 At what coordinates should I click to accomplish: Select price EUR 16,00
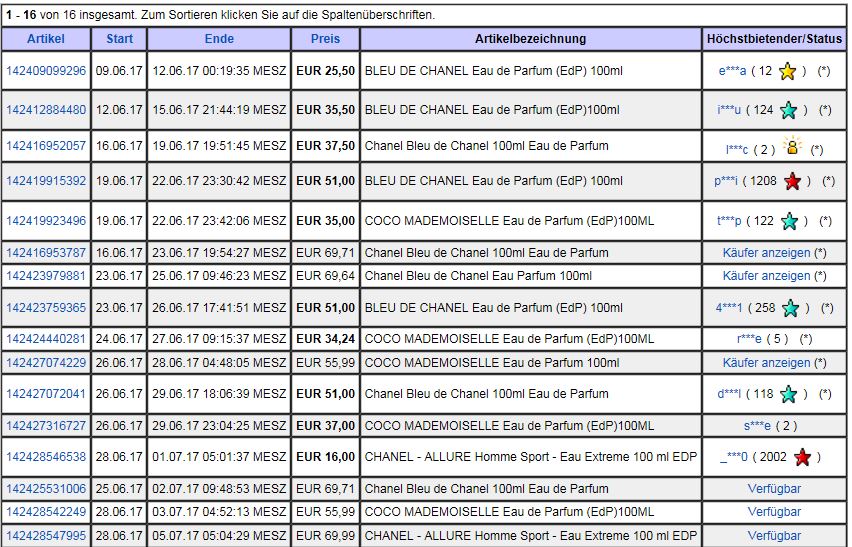click(325, 457)
